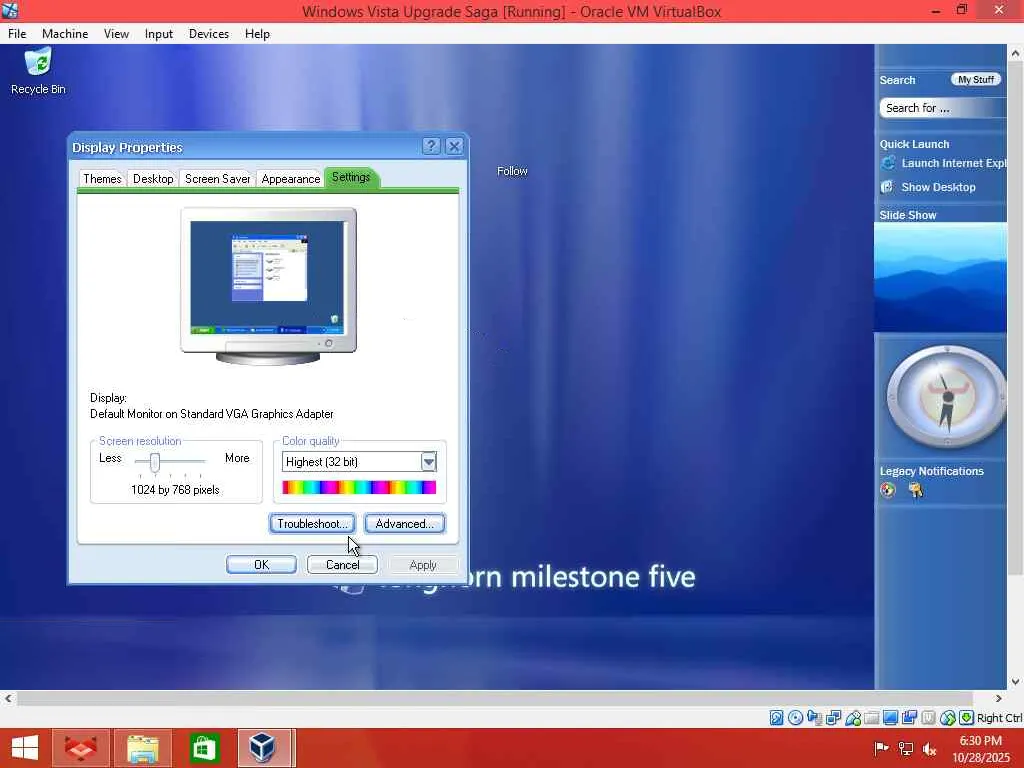Viewport: 1024px width, 768px height.
Task: Click the Quick Launch sidebar header
Action: (914, 144)
